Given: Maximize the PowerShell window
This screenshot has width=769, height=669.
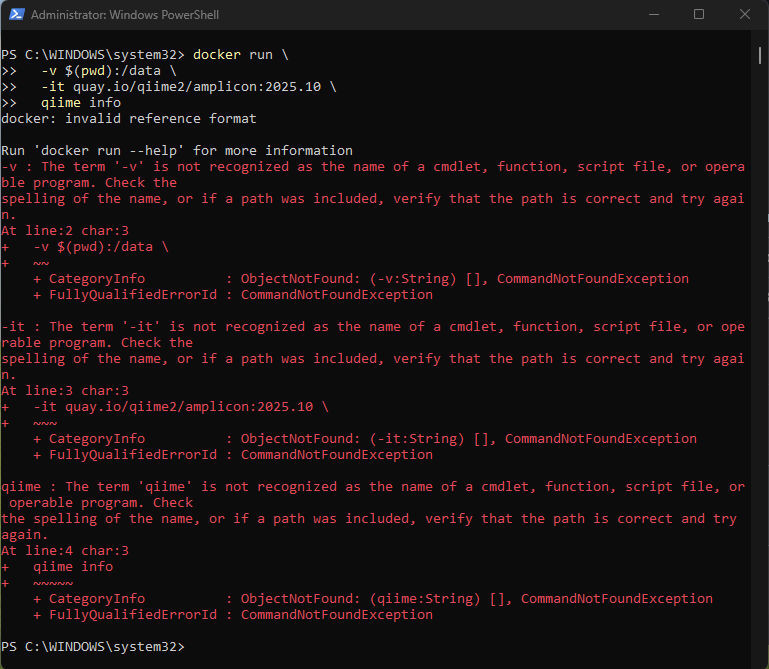Looking at the screenshot, I should 699,15.
